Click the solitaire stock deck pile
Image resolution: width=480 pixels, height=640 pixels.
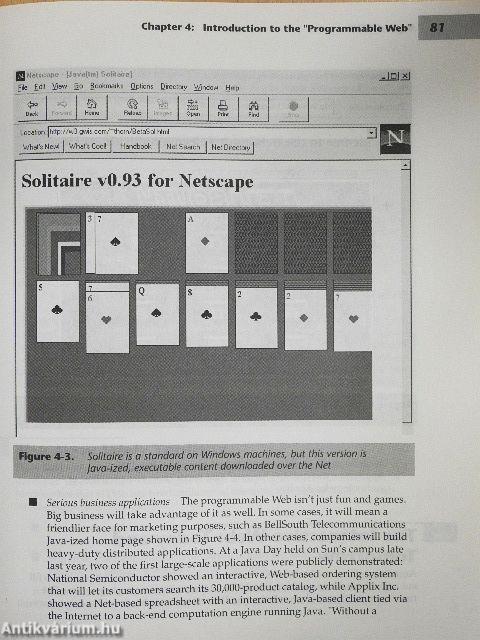pyautogui.click(x=58, y=244)
